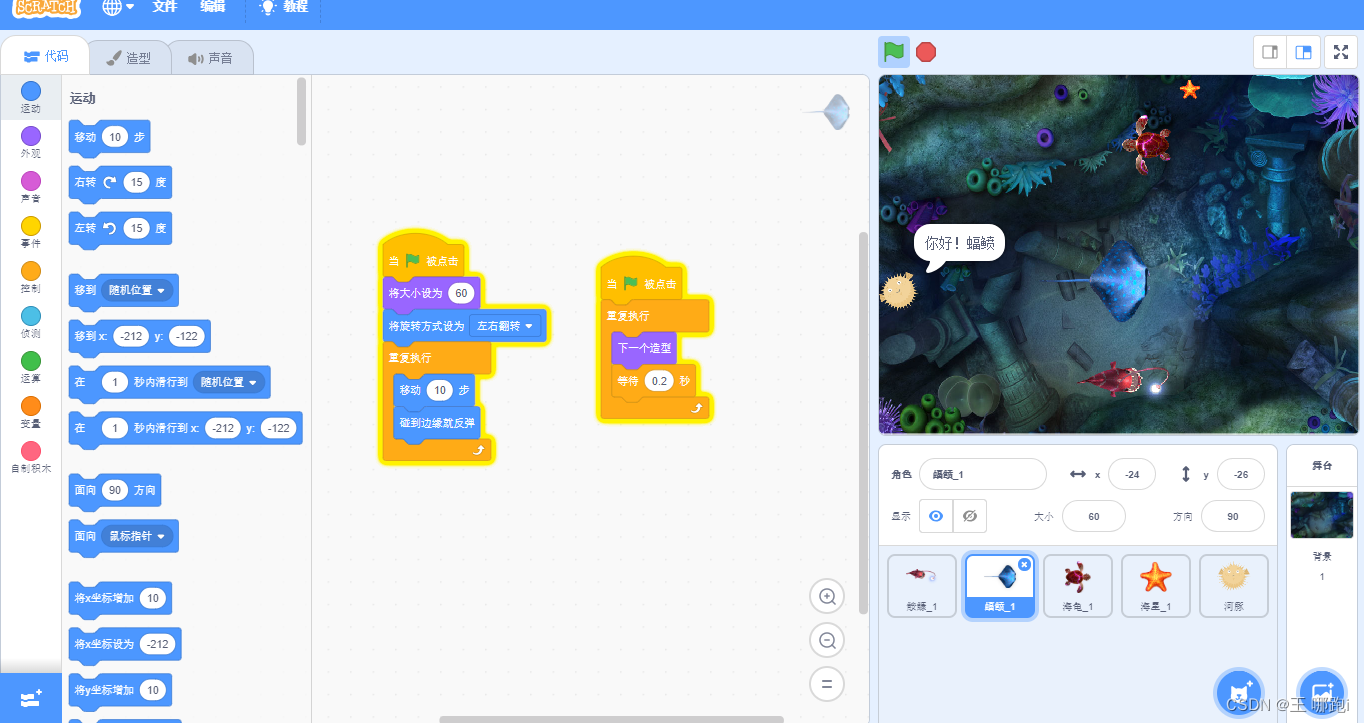Click the workspace horizontal scrollbar
Screen dimensions: 1364x723
click(611, 719)
